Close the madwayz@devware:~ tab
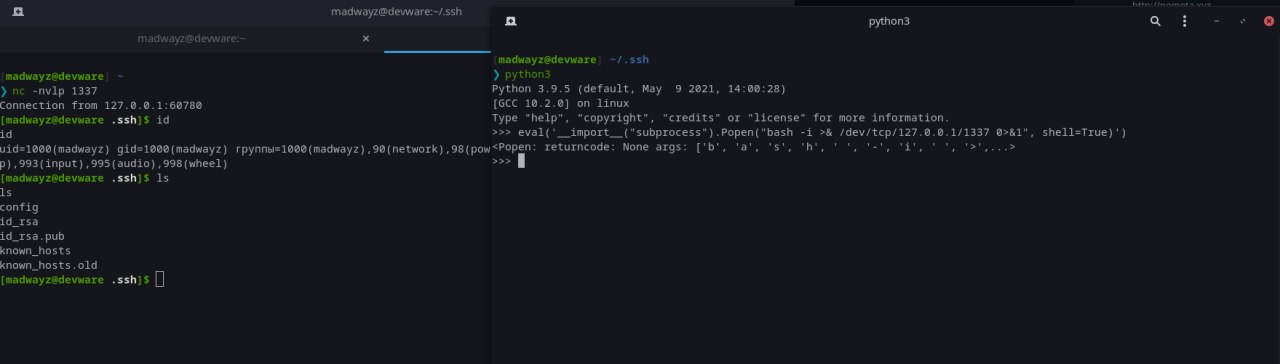The image size is (1280, 364). (x=365, y=39)
